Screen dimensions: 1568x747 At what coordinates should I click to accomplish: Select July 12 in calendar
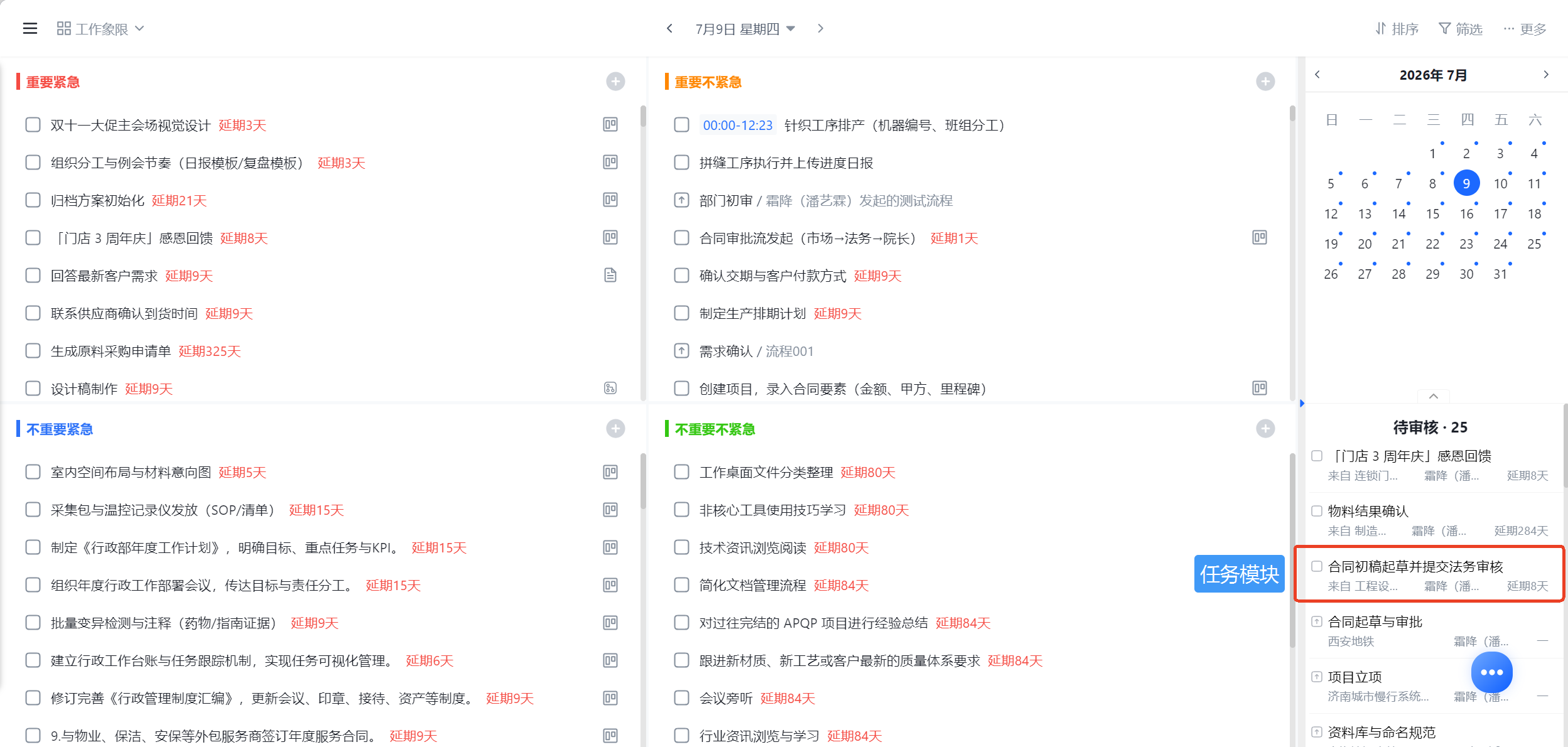pos(1331,213)
